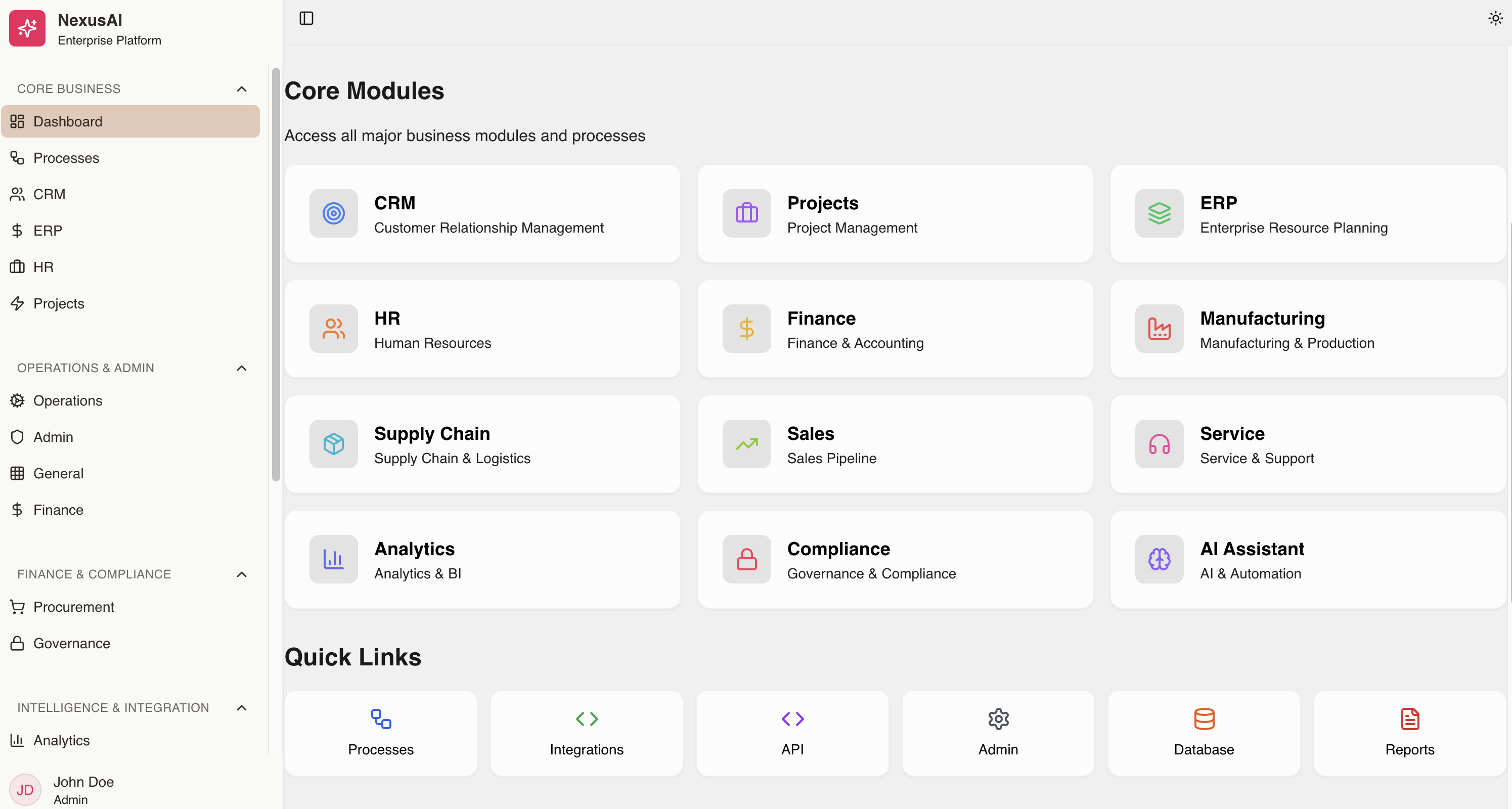This screenshot has width=1512, height=809.
Task: Click the Governance lock icon
Action: point(16,643)
